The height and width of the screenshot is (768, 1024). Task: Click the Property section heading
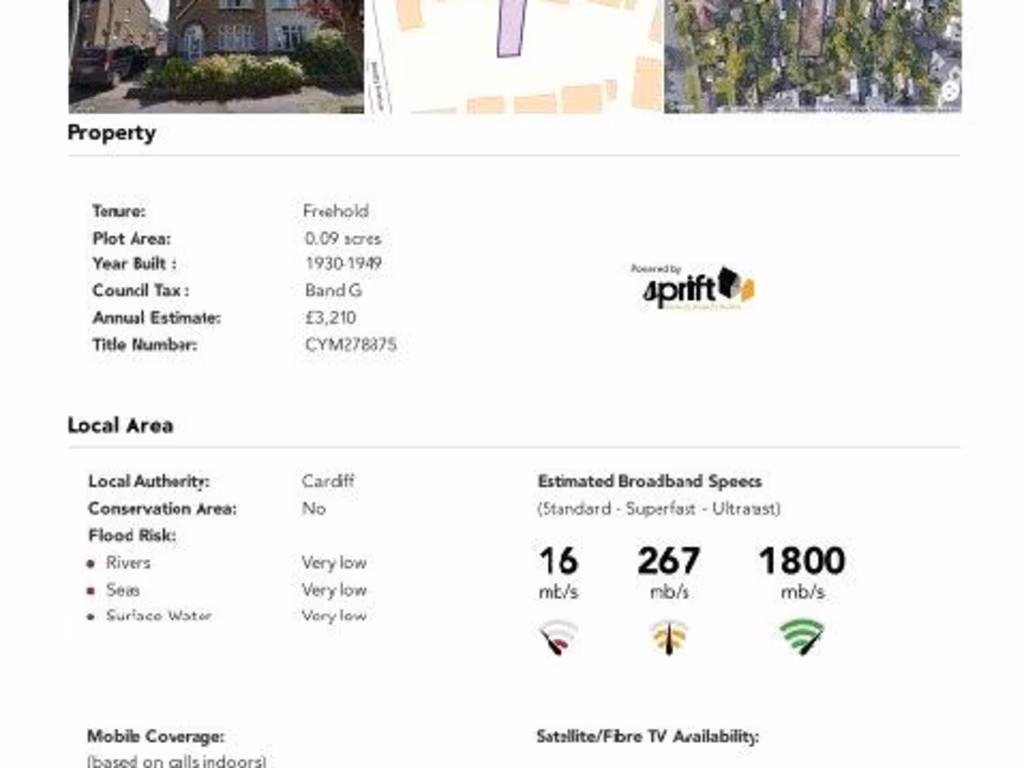tap(111, 133)
